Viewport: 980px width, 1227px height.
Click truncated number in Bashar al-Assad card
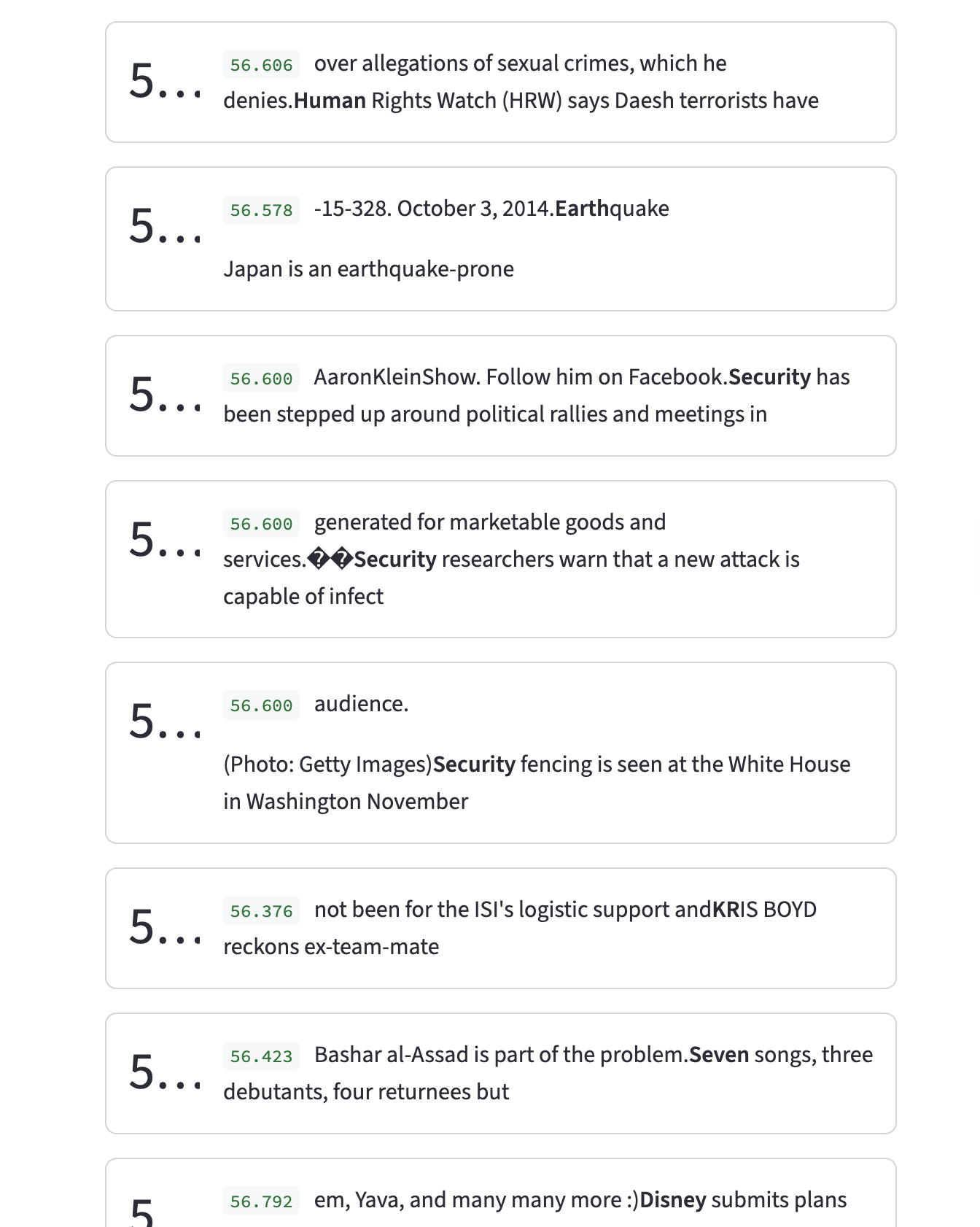(x=165, y=1072)
